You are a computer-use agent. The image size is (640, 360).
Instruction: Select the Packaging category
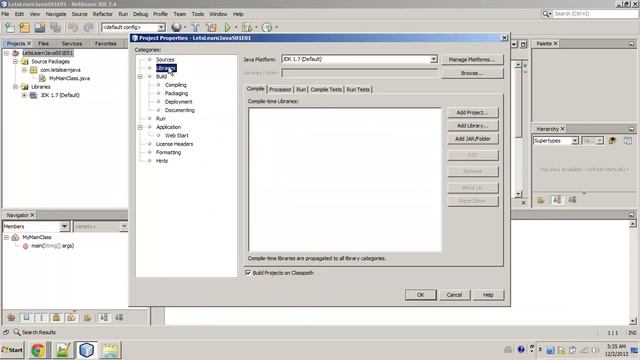click(x=176, y=93)
